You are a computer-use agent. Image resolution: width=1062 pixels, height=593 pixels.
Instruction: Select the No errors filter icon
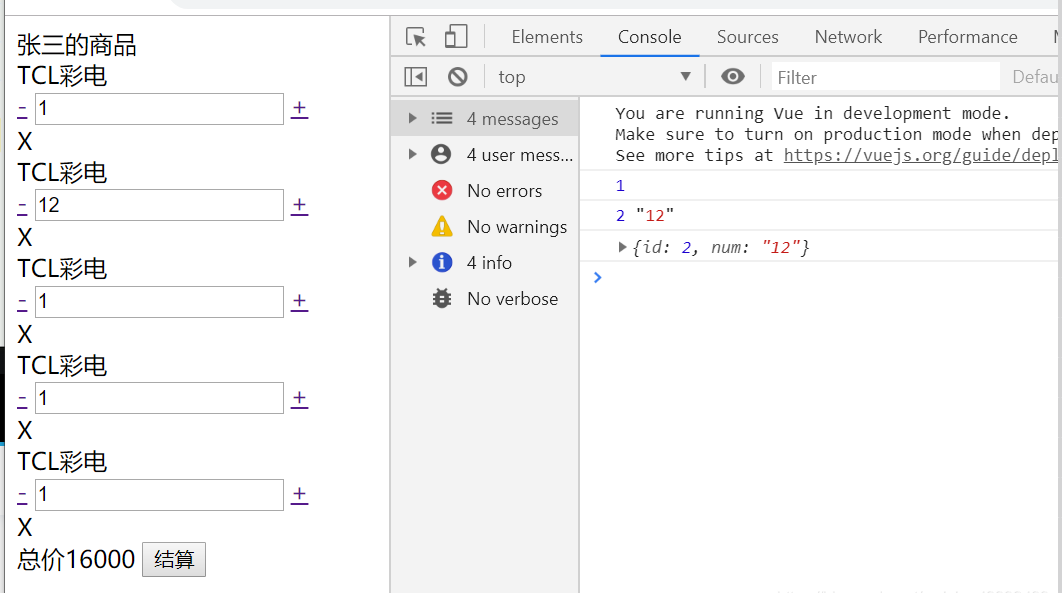[x=442, y=190]
